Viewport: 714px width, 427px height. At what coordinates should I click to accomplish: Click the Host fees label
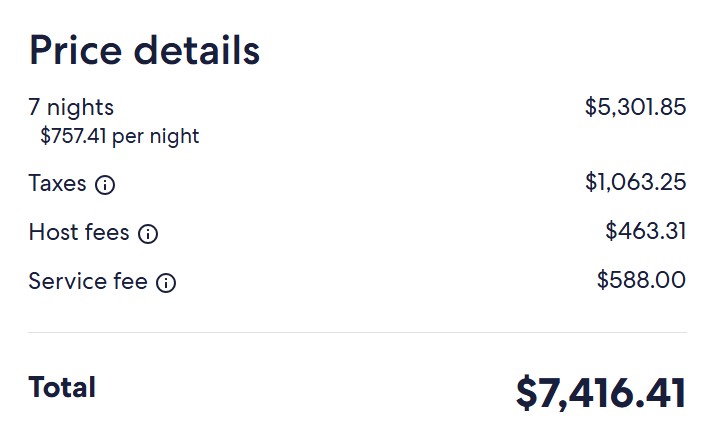pos(79,232)
